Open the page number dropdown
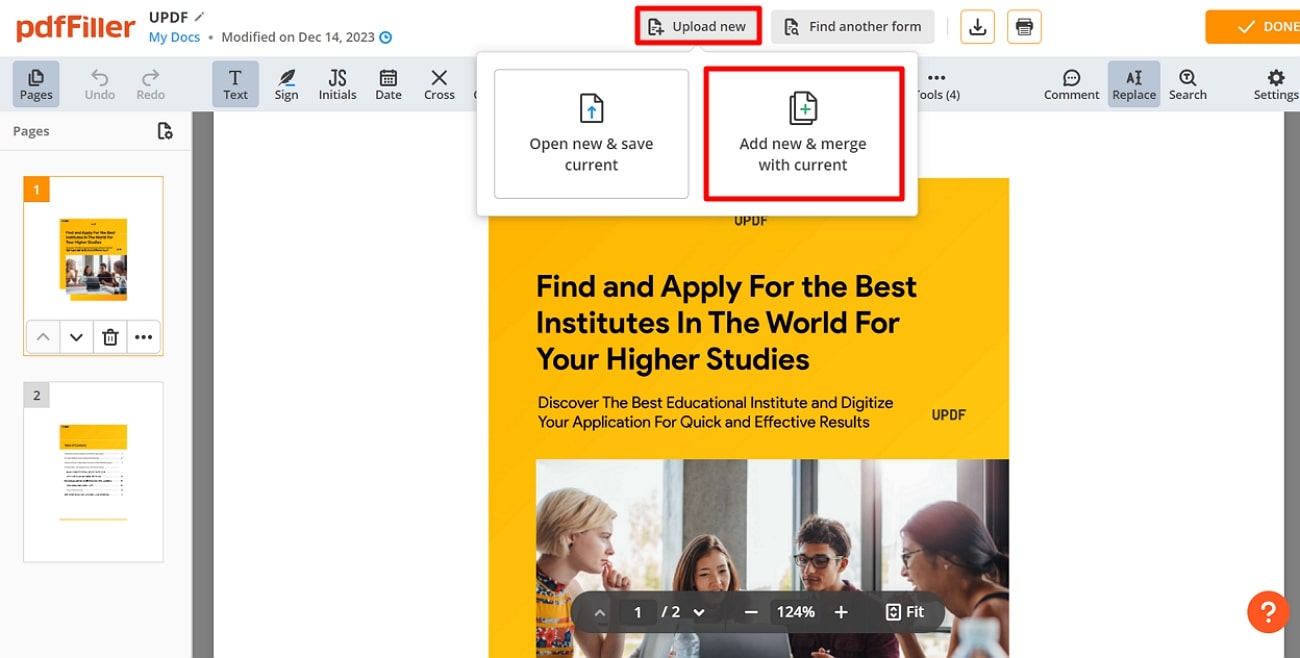The image size is (1300, 658). coord(699,611)
